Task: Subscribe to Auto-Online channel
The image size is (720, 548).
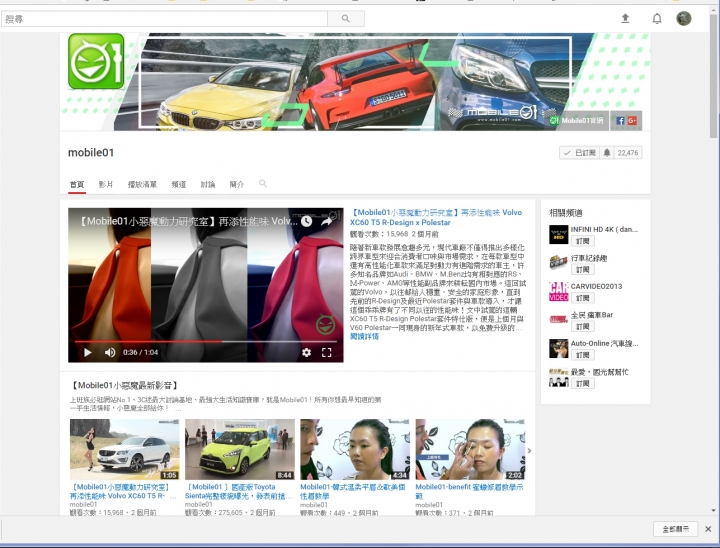Action: (583, 355)
